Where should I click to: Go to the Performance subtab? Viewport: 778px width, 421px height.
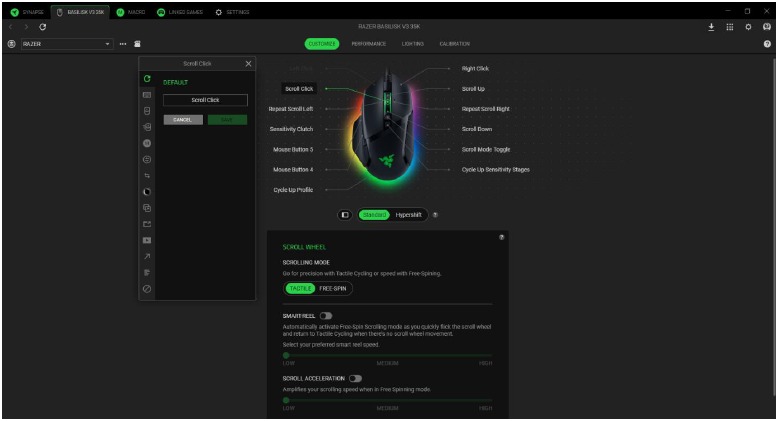click(x=369, y=44)
